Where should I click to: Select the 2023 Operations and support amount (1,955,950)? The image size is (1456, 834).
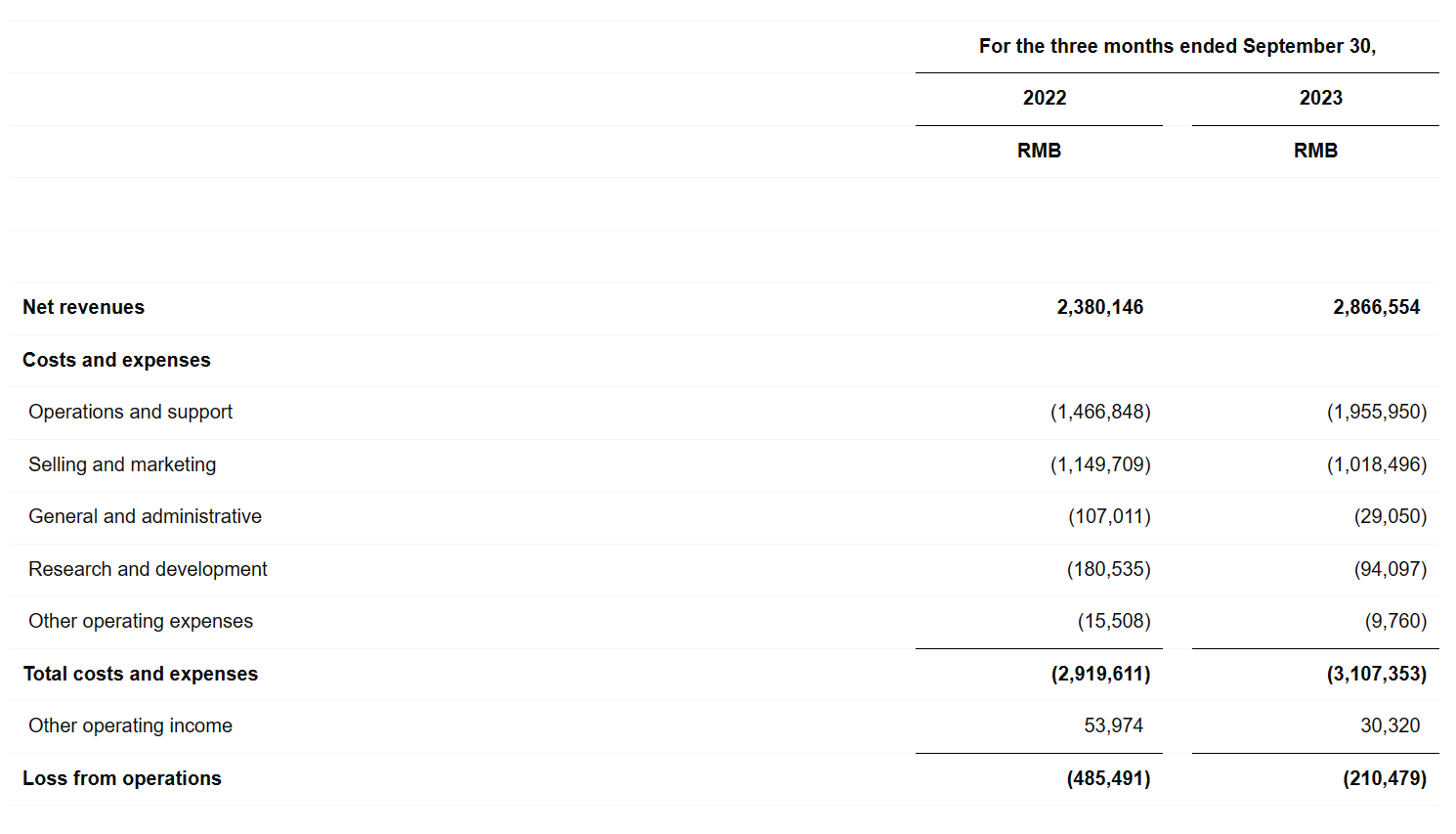click(x=1376, y=412)
